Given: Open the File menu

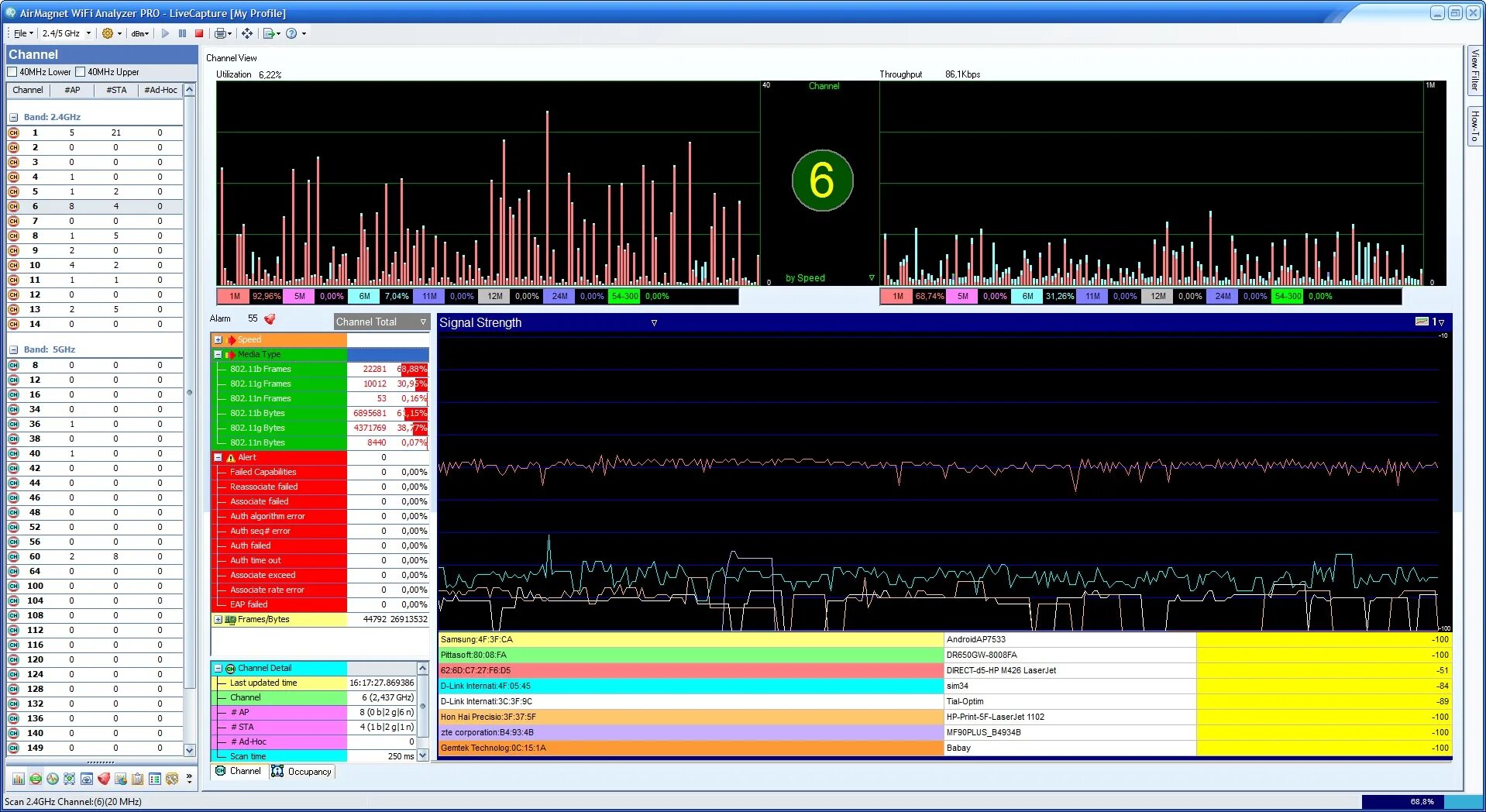Looking at the screenshot, I should [23, 33].
